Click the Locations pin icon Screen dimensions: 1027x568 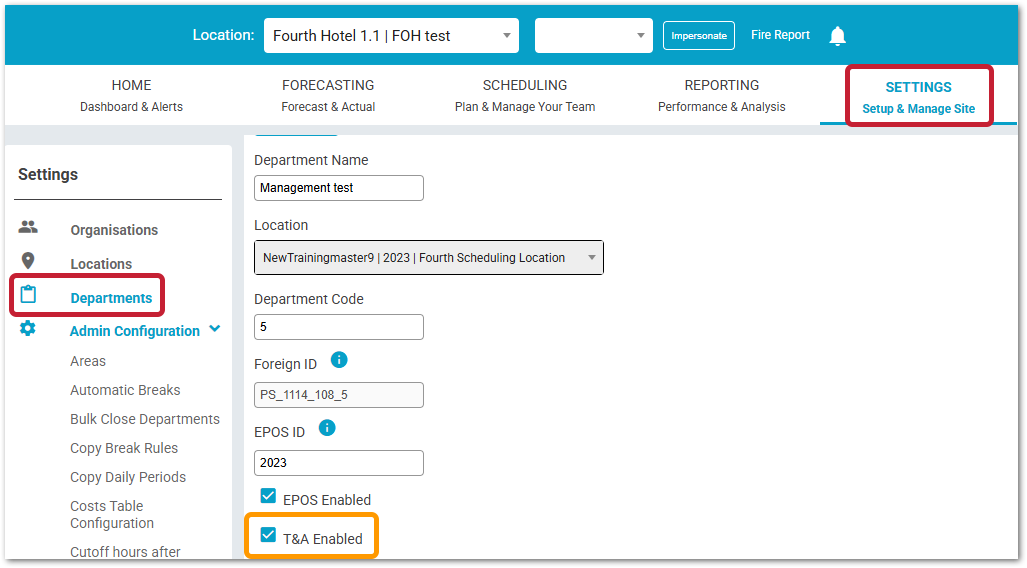[28, 261]
